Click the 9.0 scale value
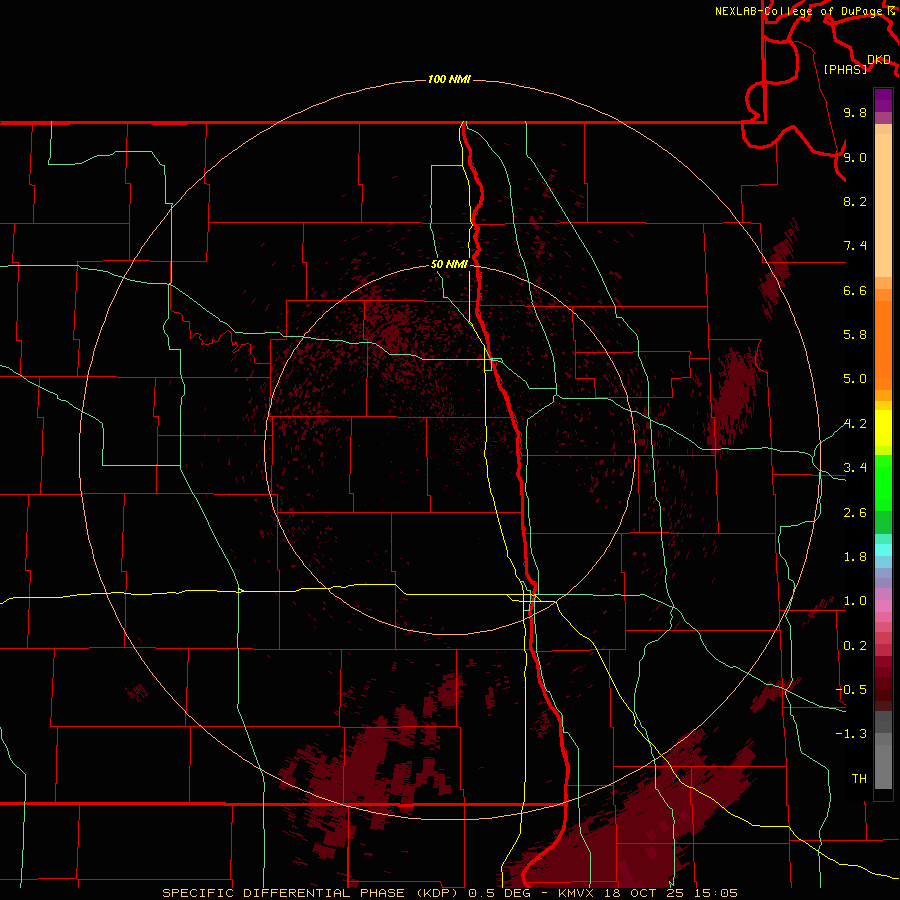900x900 pixels. coord(855,157)
